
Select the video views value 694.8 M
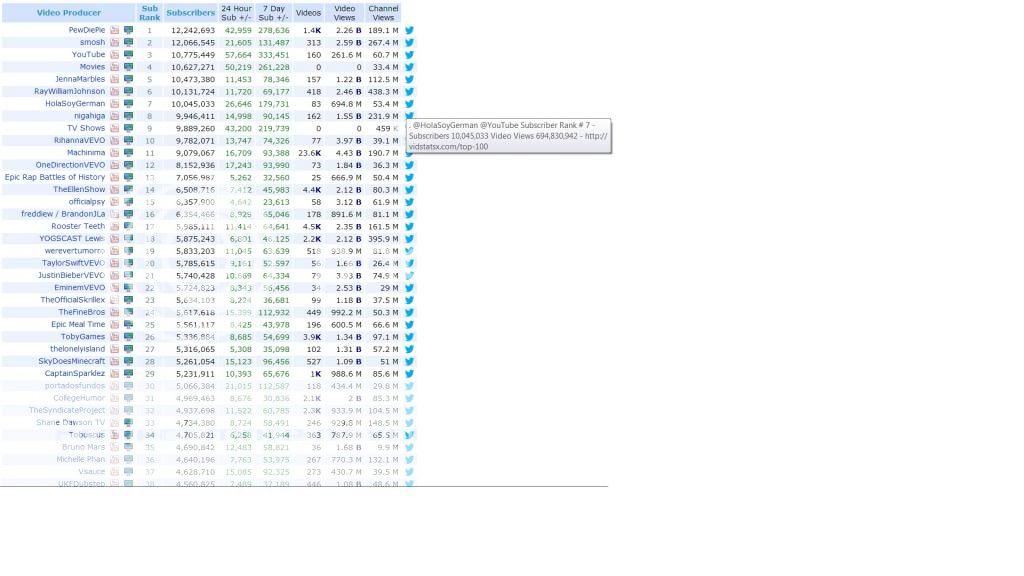click(346, 104)
